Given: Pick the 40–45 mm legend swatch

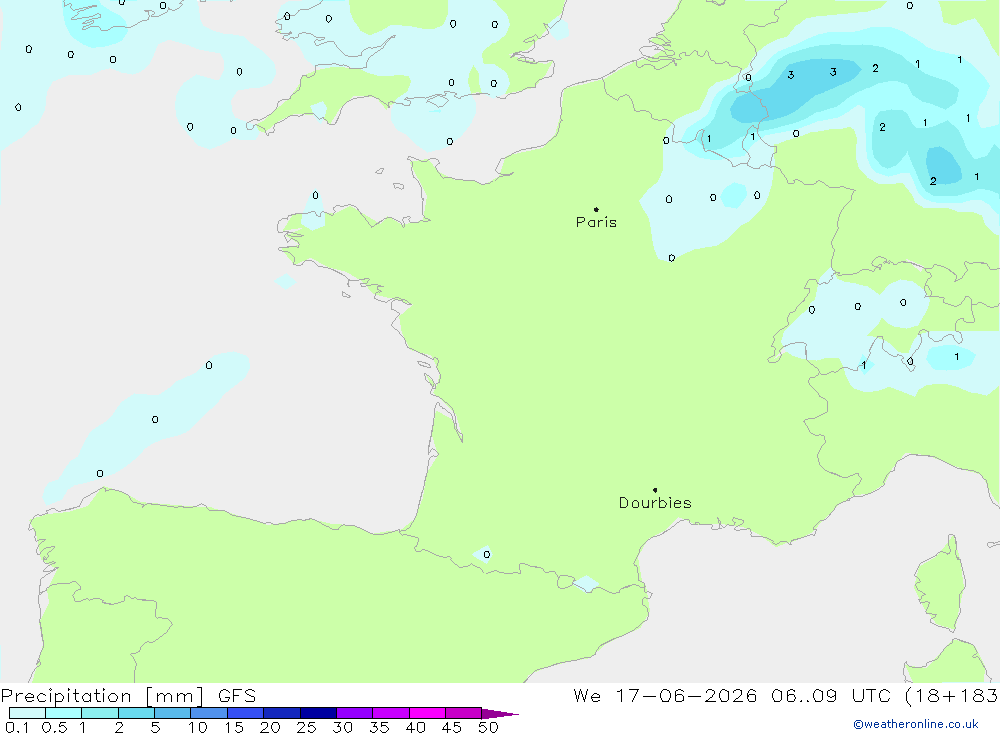Looking at the screenshot, I should pyautogui.click(x=427, y=713).
